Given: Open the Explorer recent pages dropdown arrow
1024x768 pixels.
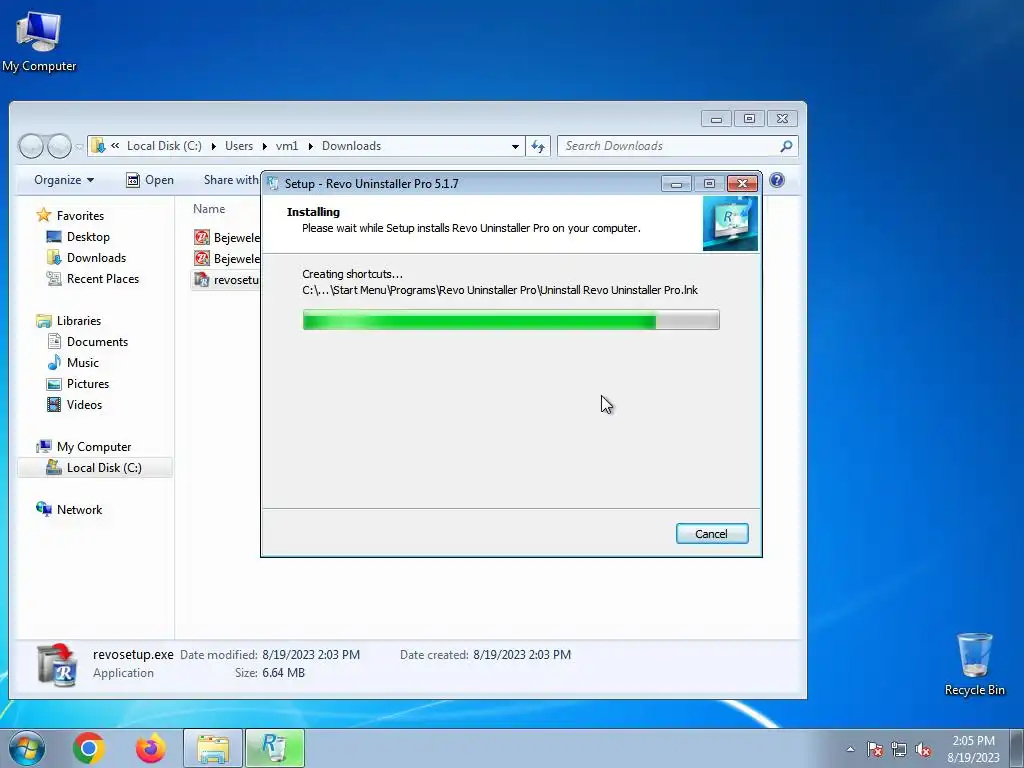Looking at the screenshot, I should pos(79,147).
